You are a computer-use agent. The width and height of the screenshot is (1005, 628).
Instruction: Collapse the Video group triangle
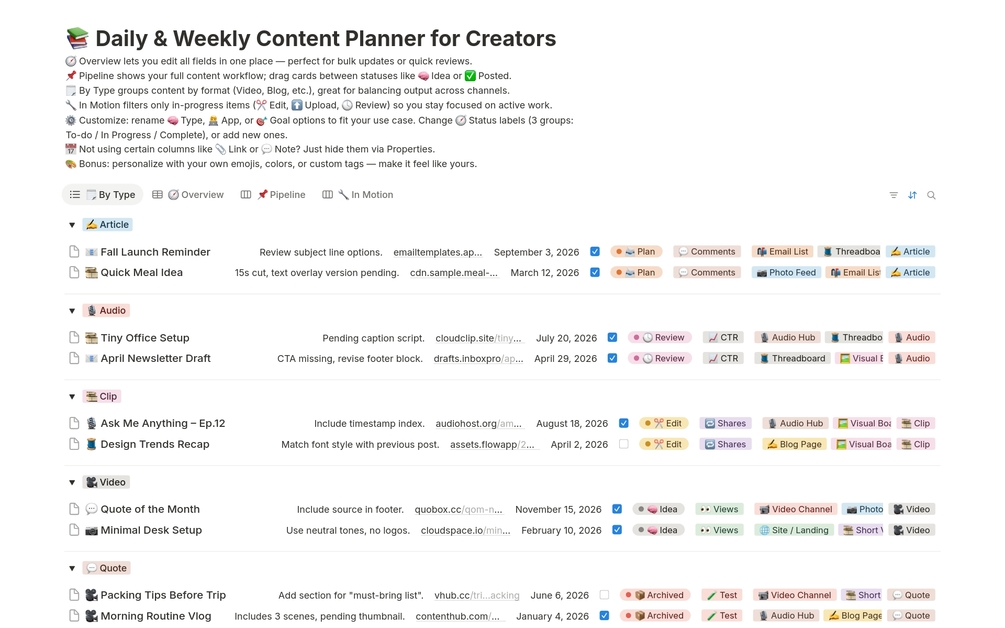(x=72, y=483)
